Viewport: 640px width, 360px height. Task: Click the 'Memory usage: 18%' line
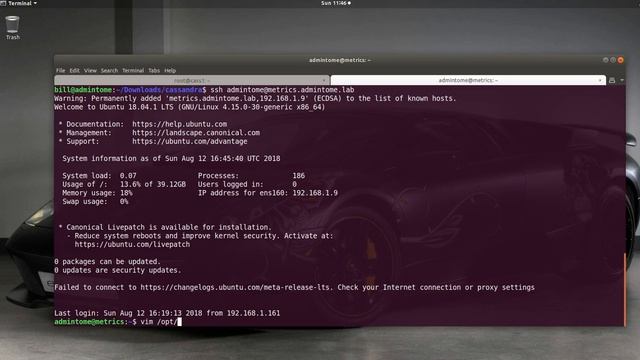point(97,193)
